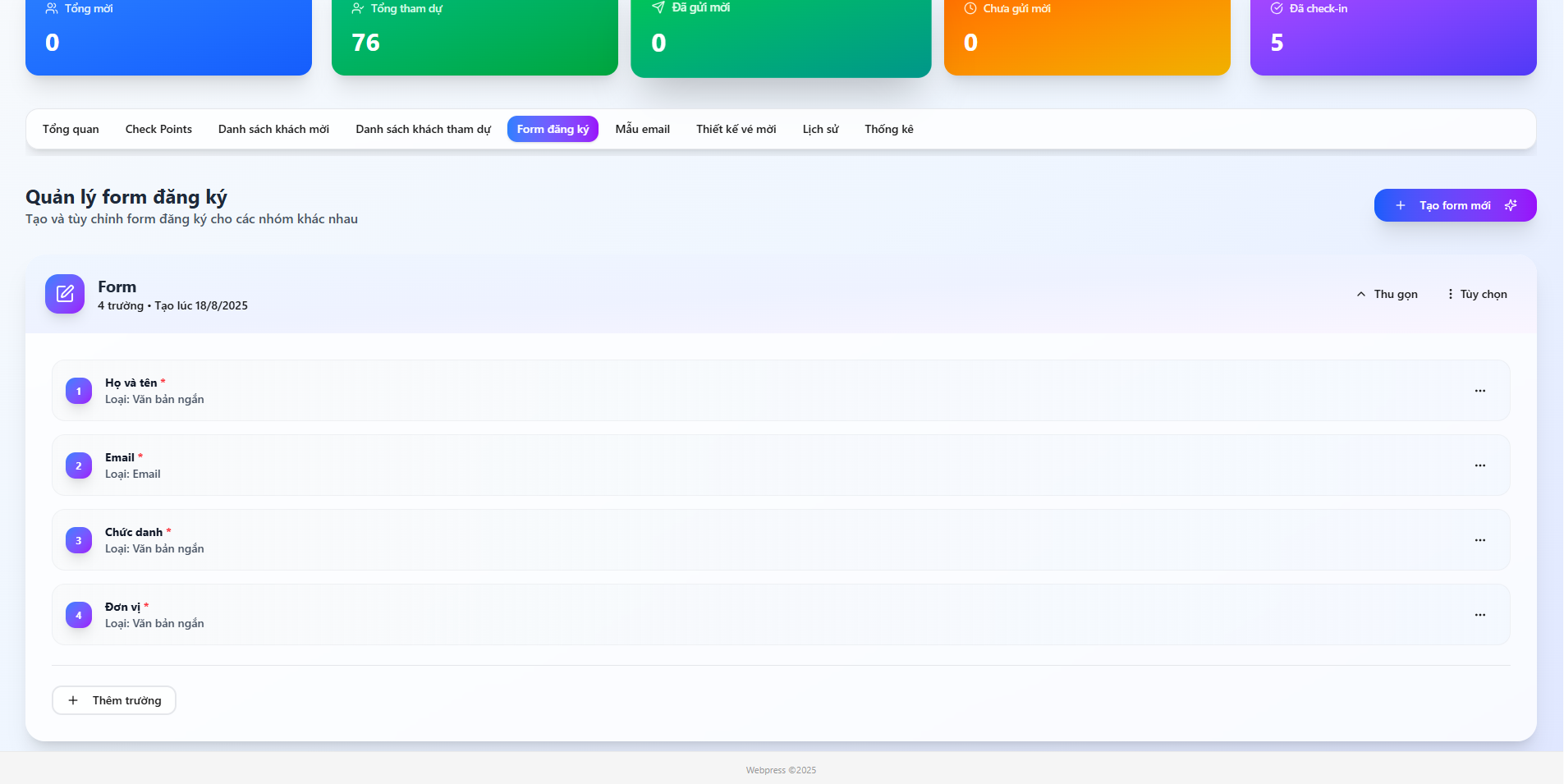Click the options dots for Đơn vị field
1564x784 pixels.
[1480, 614]
